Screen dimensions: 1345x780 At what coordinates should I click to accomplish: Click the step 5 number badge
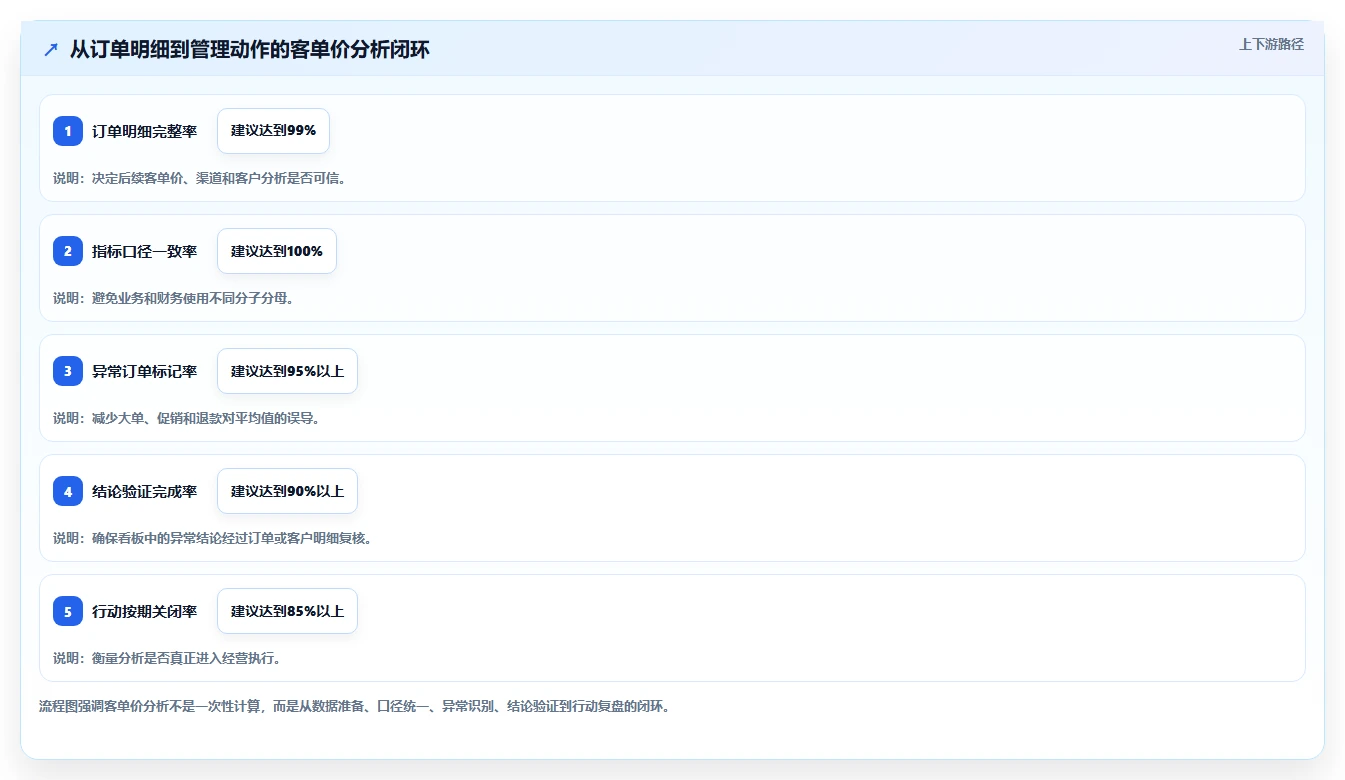[68, 611]
